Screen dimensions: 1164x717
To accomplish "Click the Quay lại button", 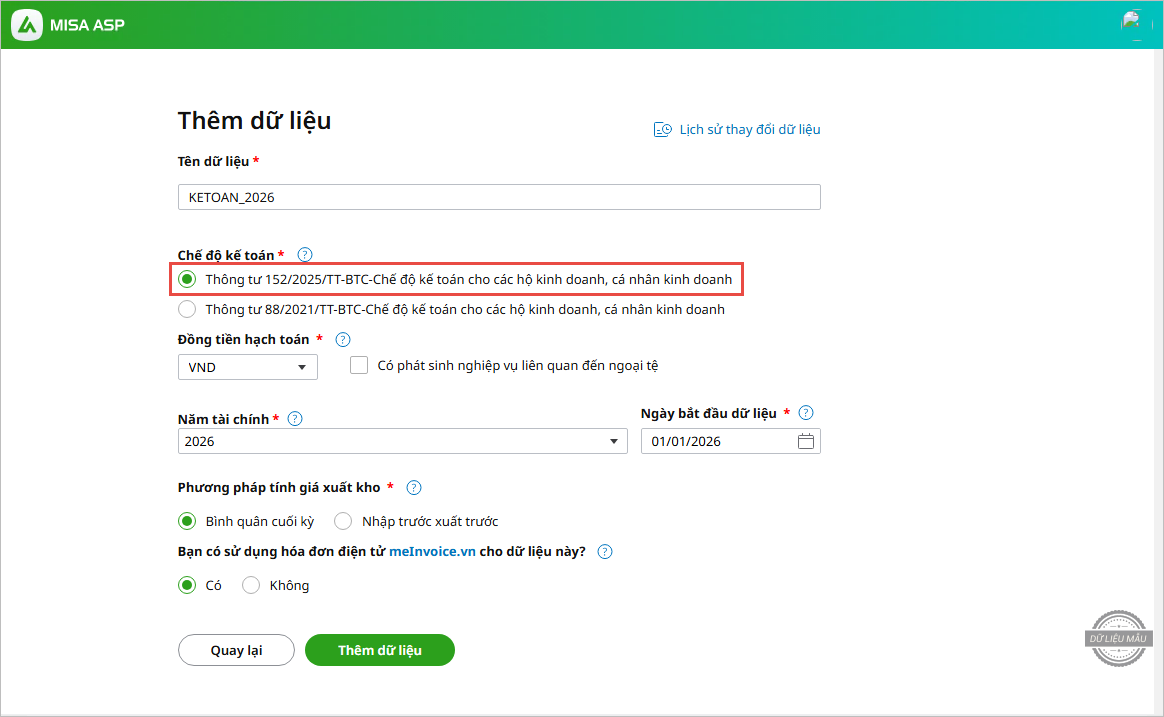I will tap(236, 650).
